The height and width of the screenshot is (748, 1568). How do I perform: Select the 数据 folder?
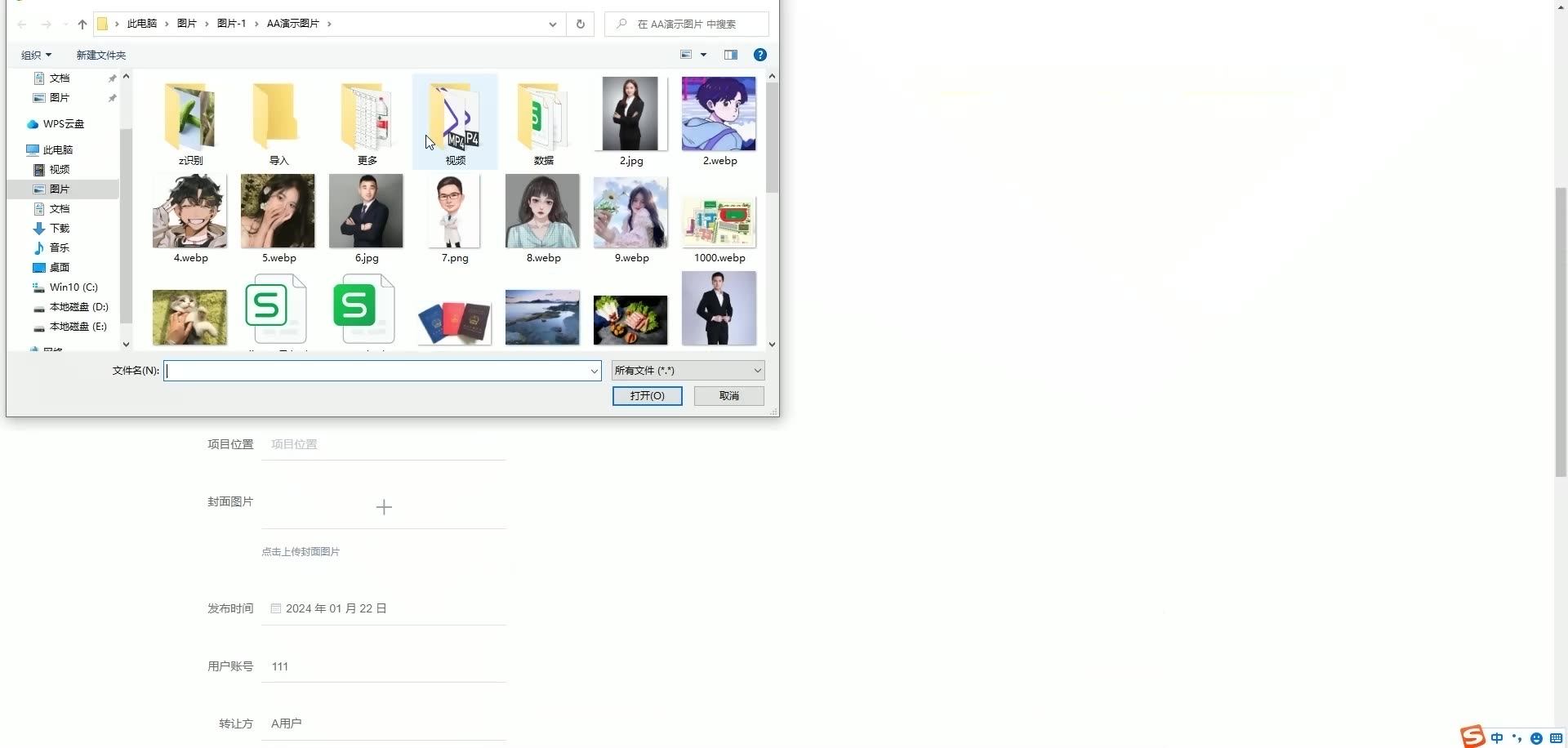point(543,122)
